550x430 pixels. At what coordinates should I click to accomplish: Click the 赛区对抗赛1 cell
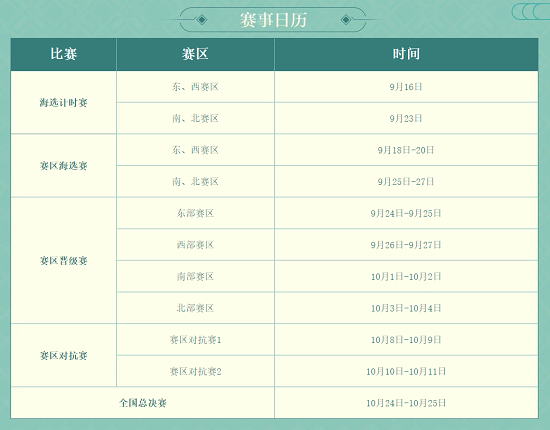[195, 340]
